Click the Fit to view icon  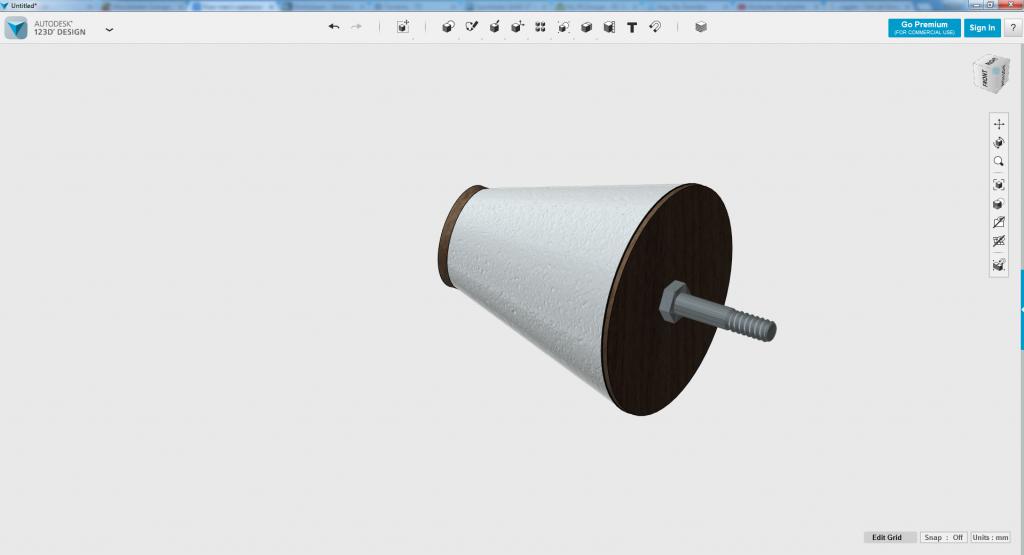click(x=998, y=185)
